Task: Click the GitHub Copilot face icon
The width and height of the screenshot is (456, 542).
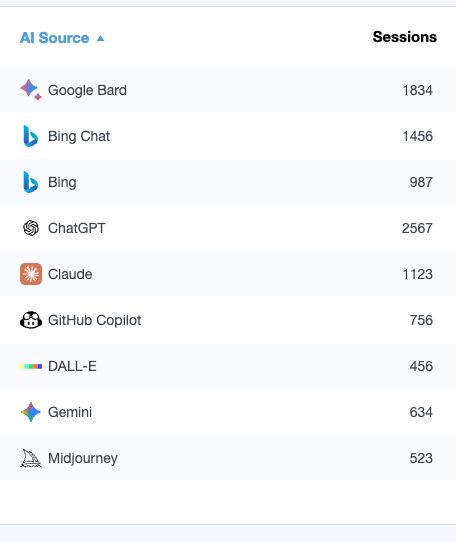Action: pos(31,320)
